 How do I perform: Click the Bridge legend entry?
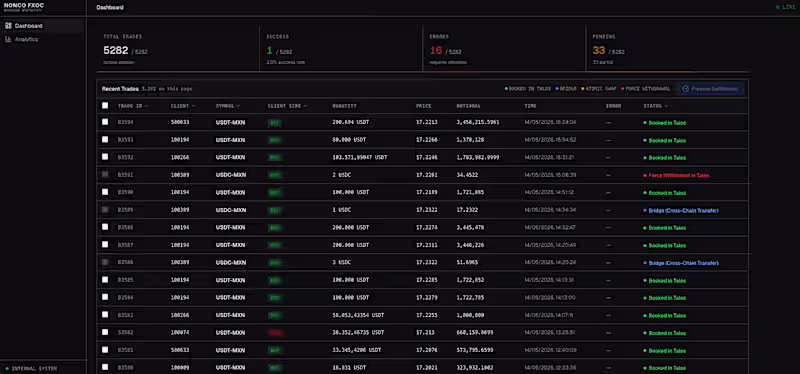click(566, 89)
